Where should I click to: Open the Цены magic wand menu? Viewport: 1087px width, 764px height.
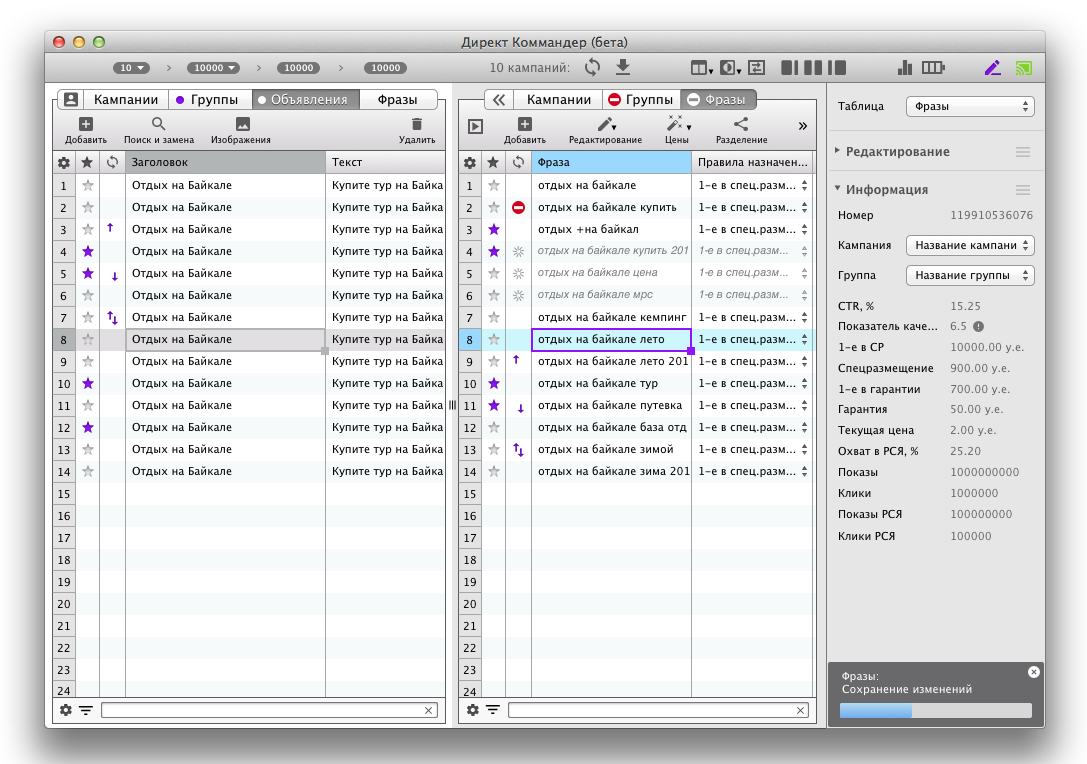(x=677, y=130)
